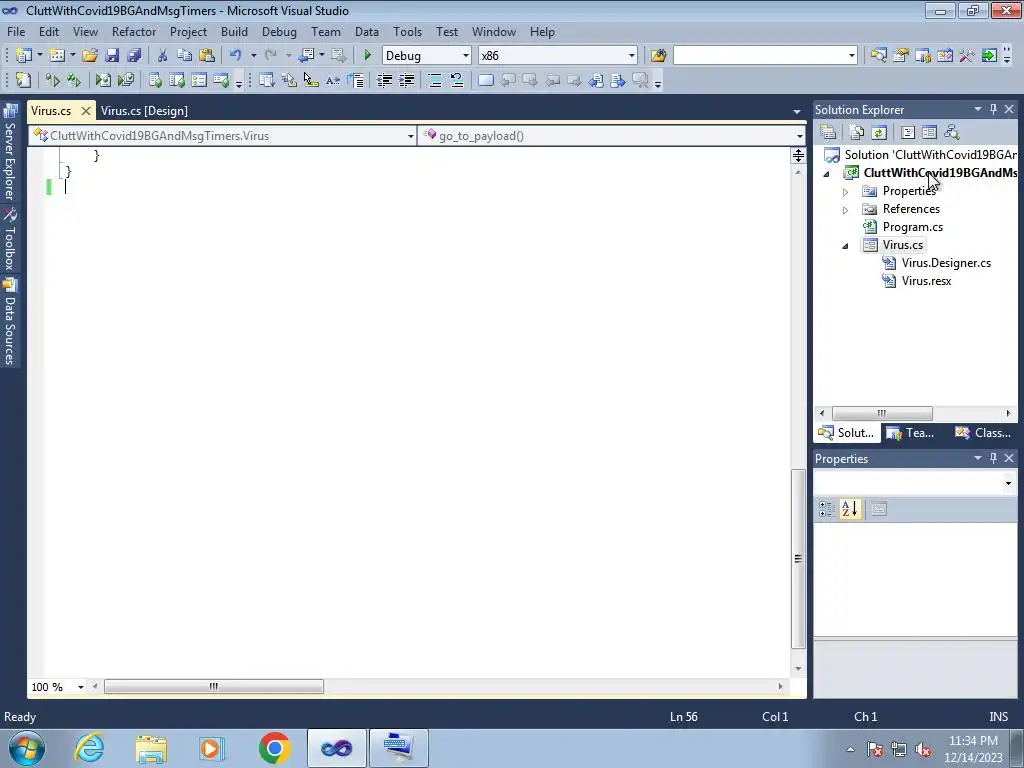Select Virus.resx in Solution Explorer
1024x768 pixels.
[x=926, y=281]
